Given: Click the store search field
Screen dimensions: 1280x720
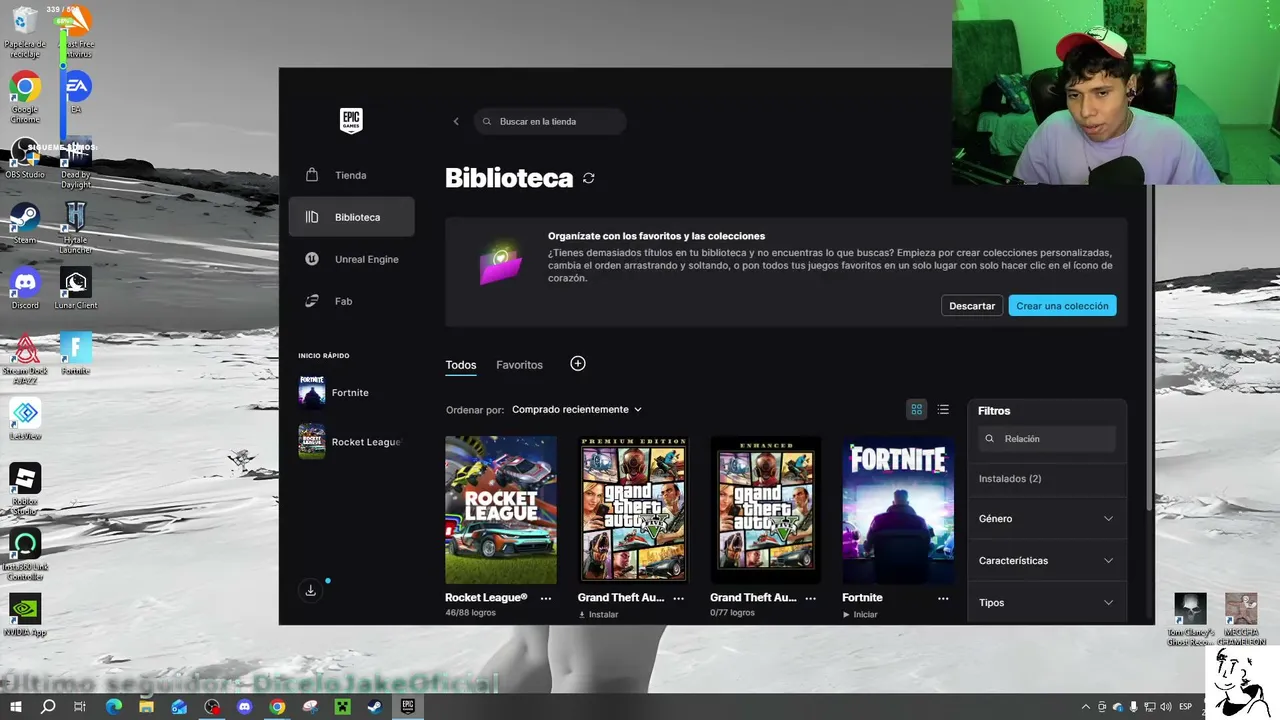Looking at the screenshot, I should [550, 122].
